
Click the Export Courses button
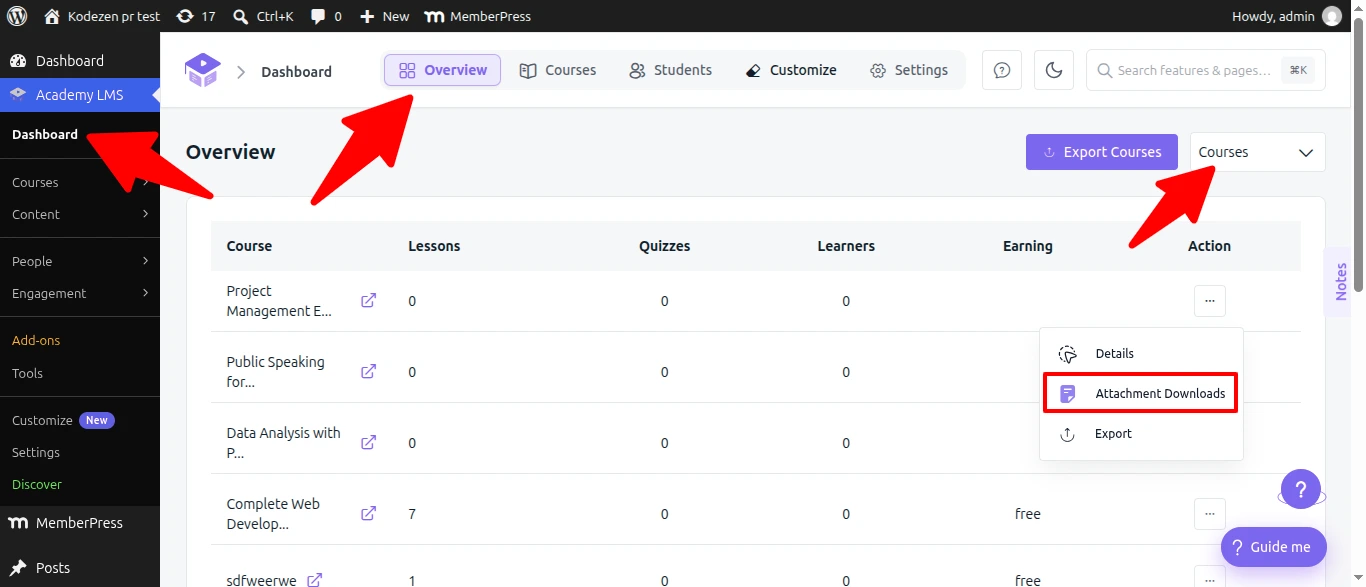1101,152
